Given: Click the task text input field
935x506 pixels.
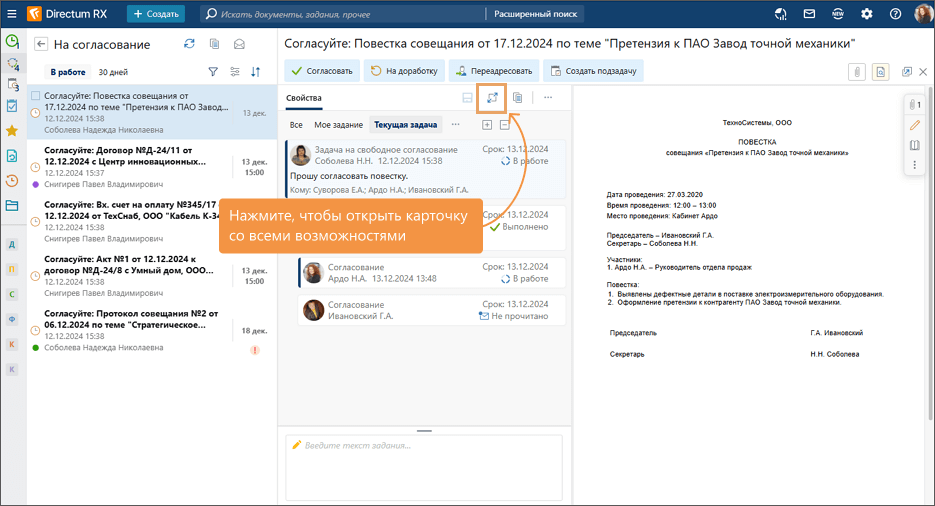Looking at the screenshot, I should [424, 468].
